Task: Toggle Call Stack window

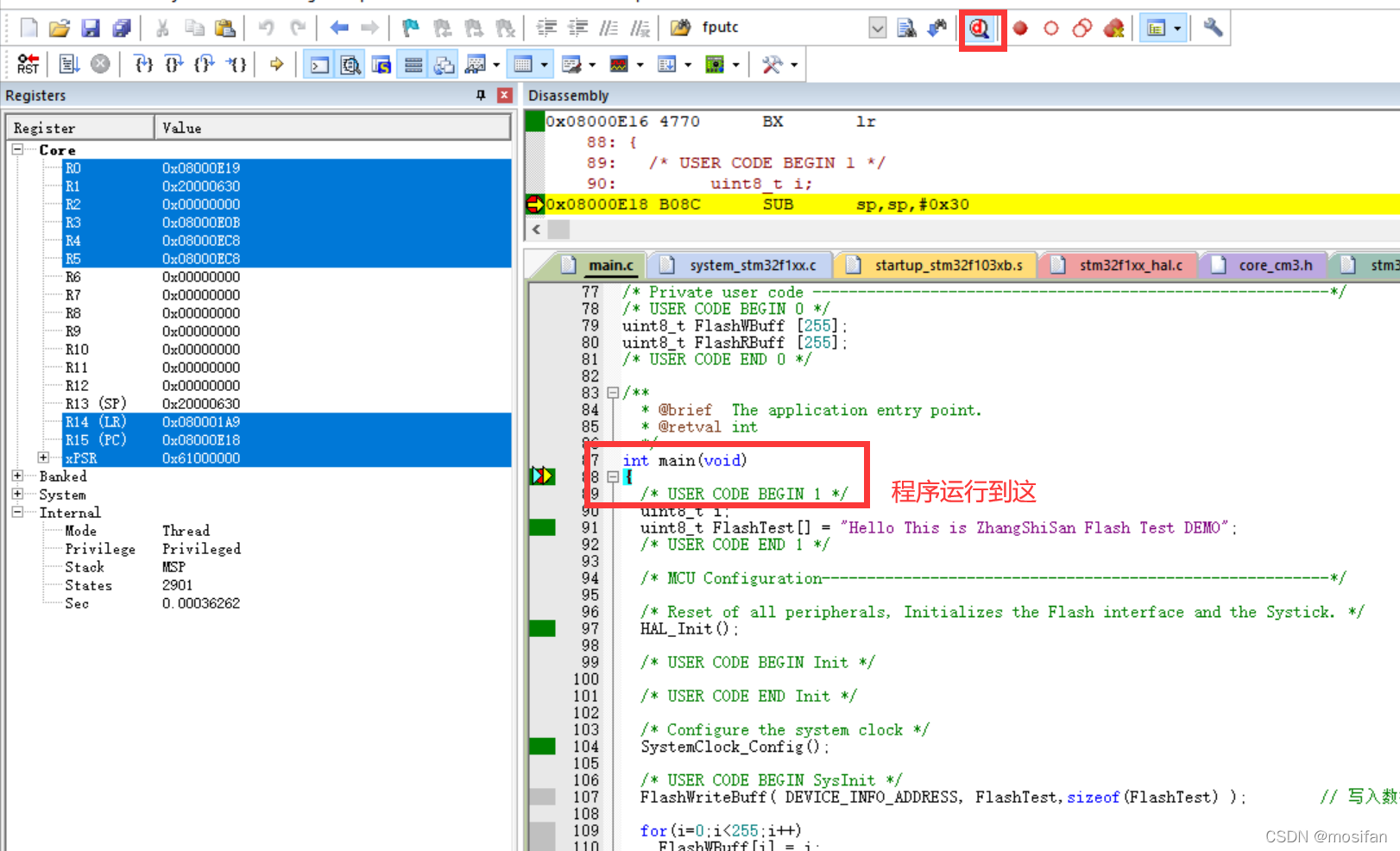Action: 445,65
